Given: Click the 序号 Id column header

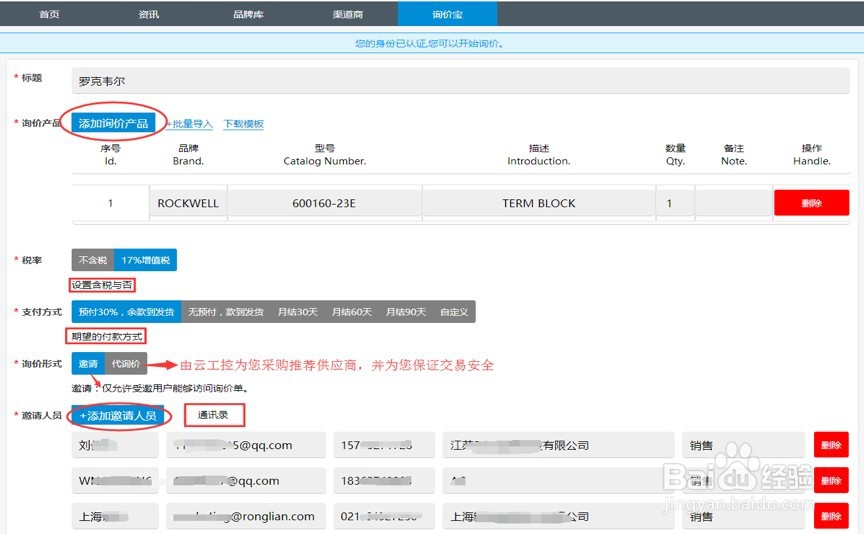Looking at the screenshot, I should [x=111, y=155].
